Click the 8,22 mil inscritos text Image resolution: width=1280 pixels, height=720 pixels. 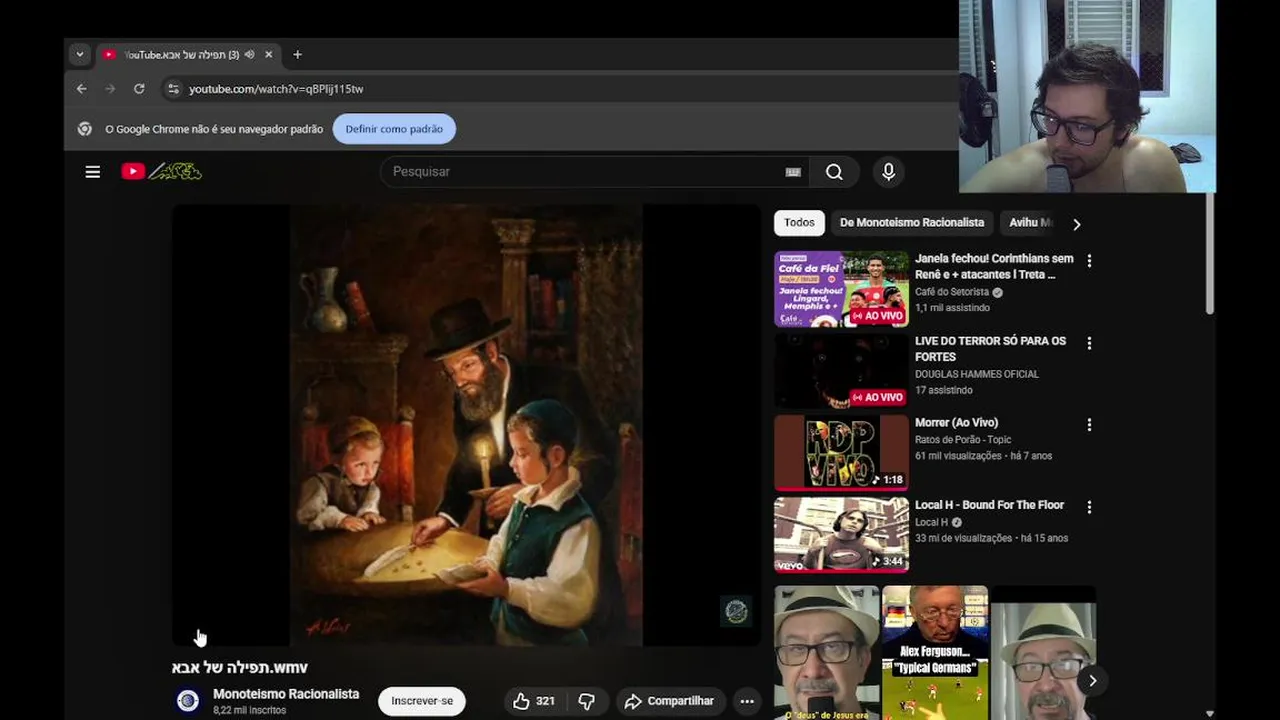coord(249,711)
